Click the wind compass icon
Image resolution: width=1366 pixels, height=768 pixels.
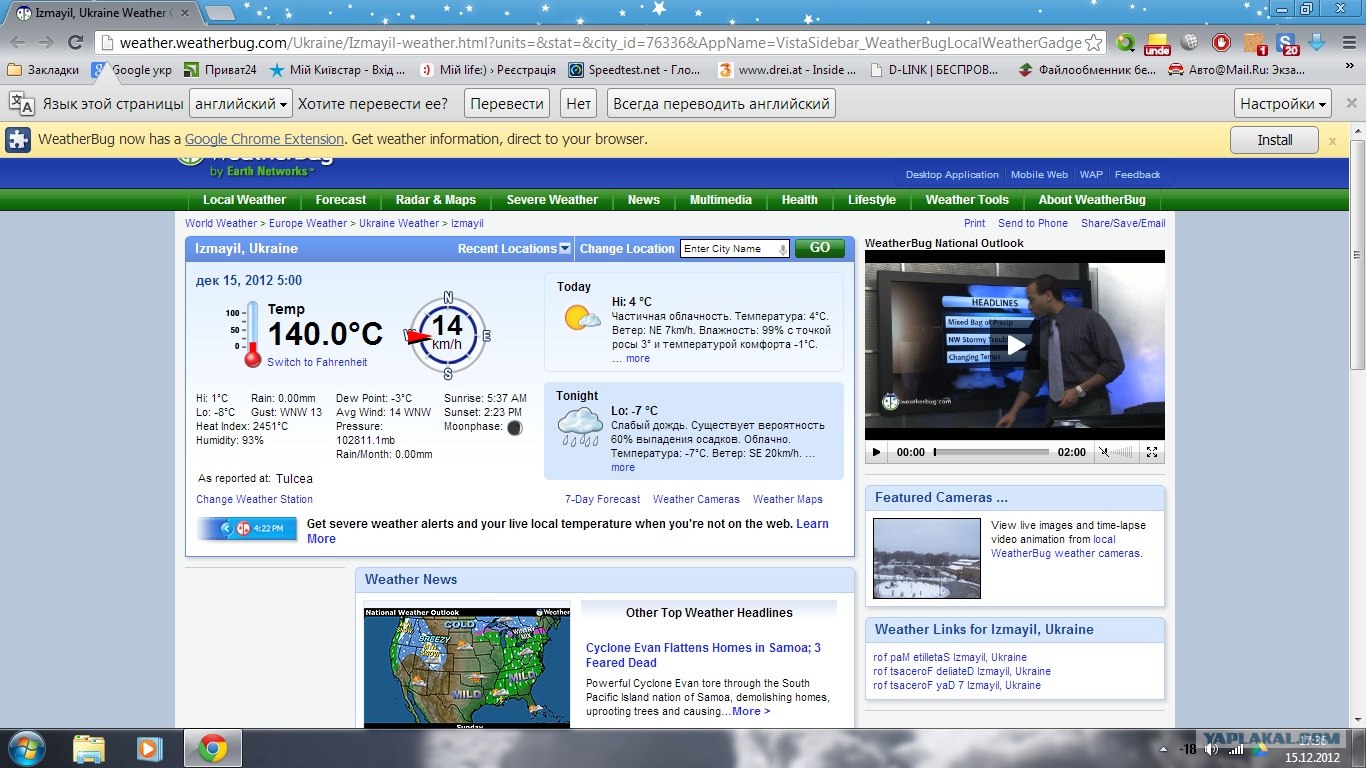pos(448,335)
